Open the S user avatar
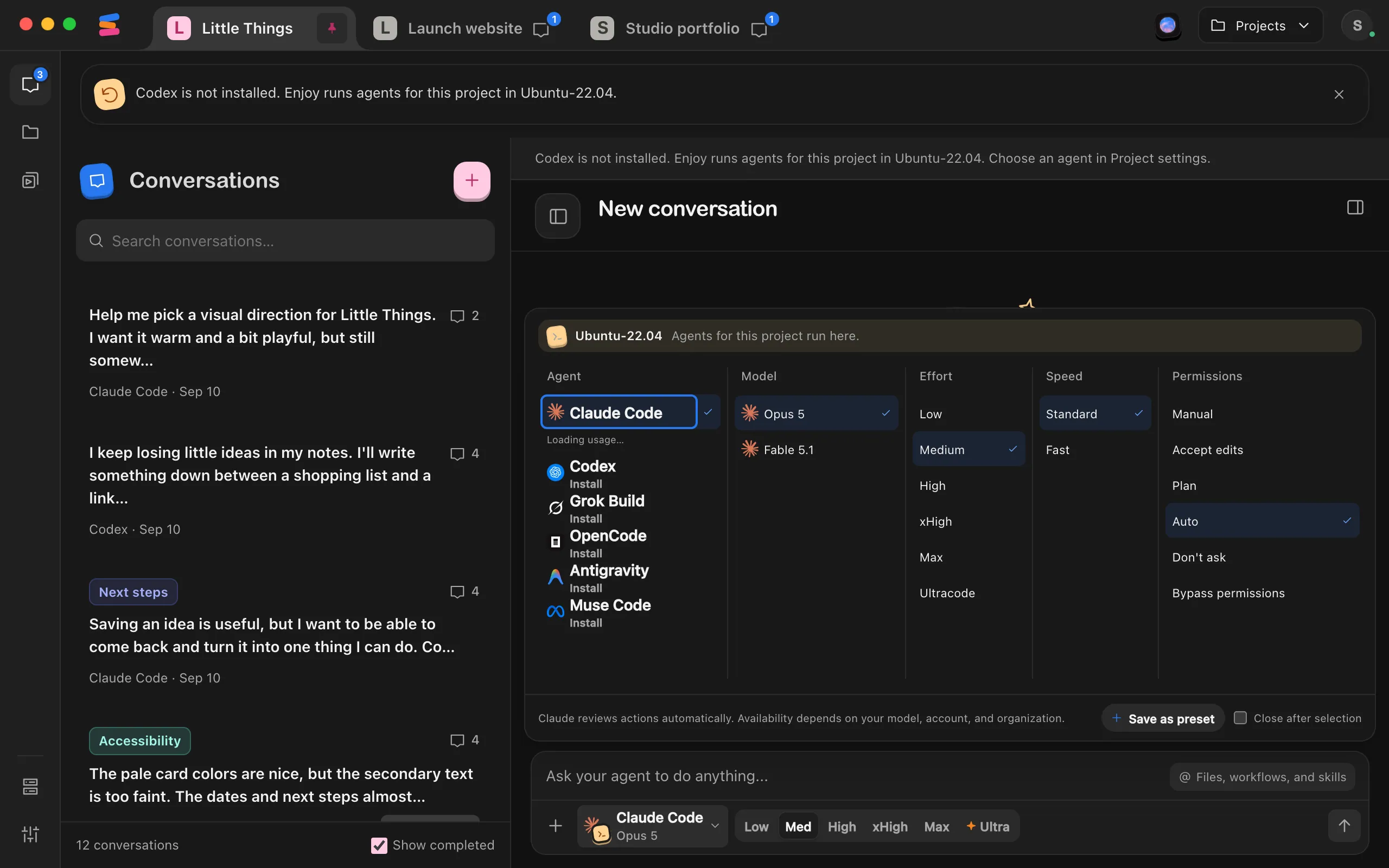Image resolution: width=1389 pixels, height=868 pixels. point(1357,26)
